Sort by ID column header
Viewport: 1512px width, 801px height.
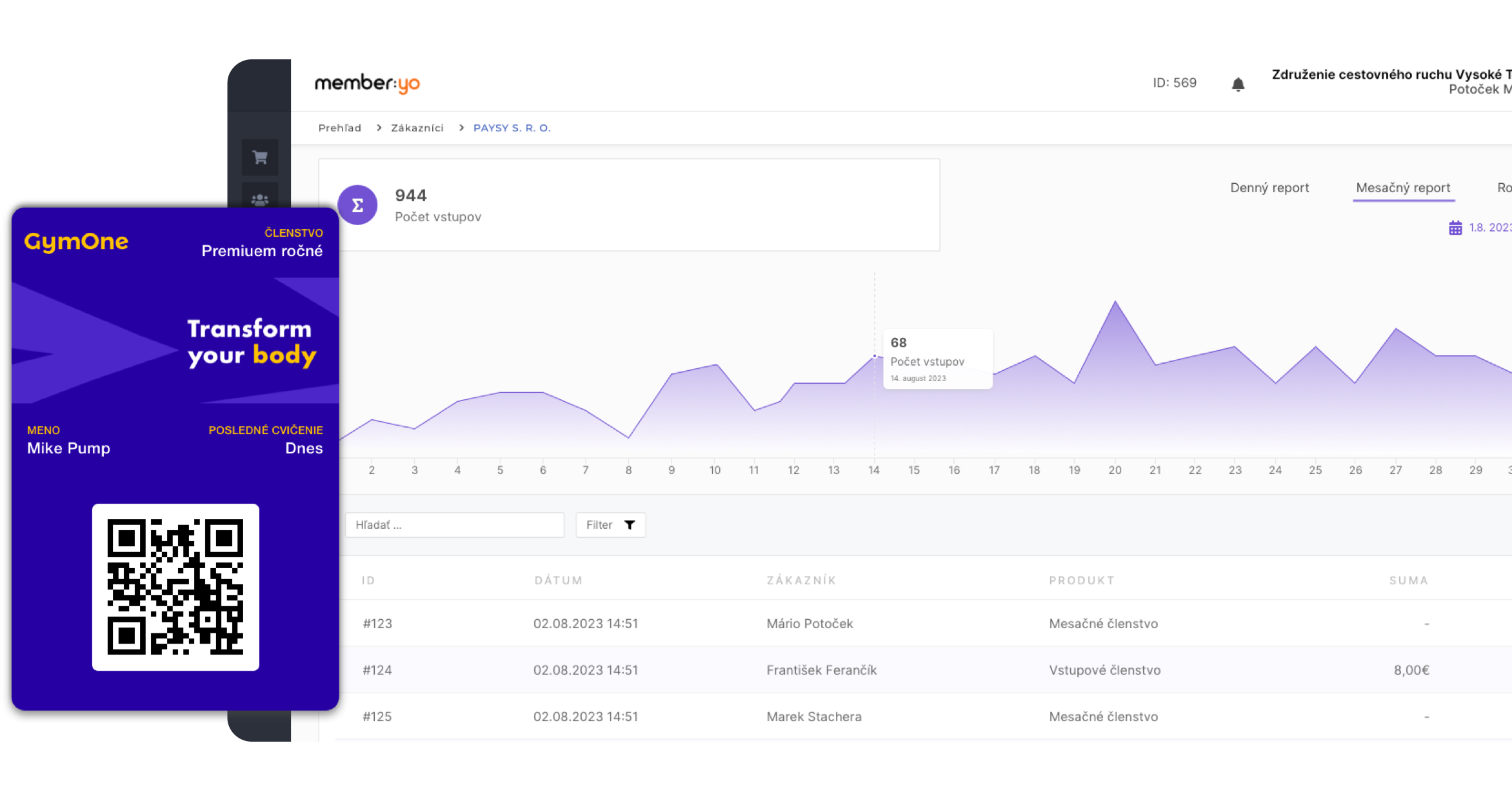(368, 580)
